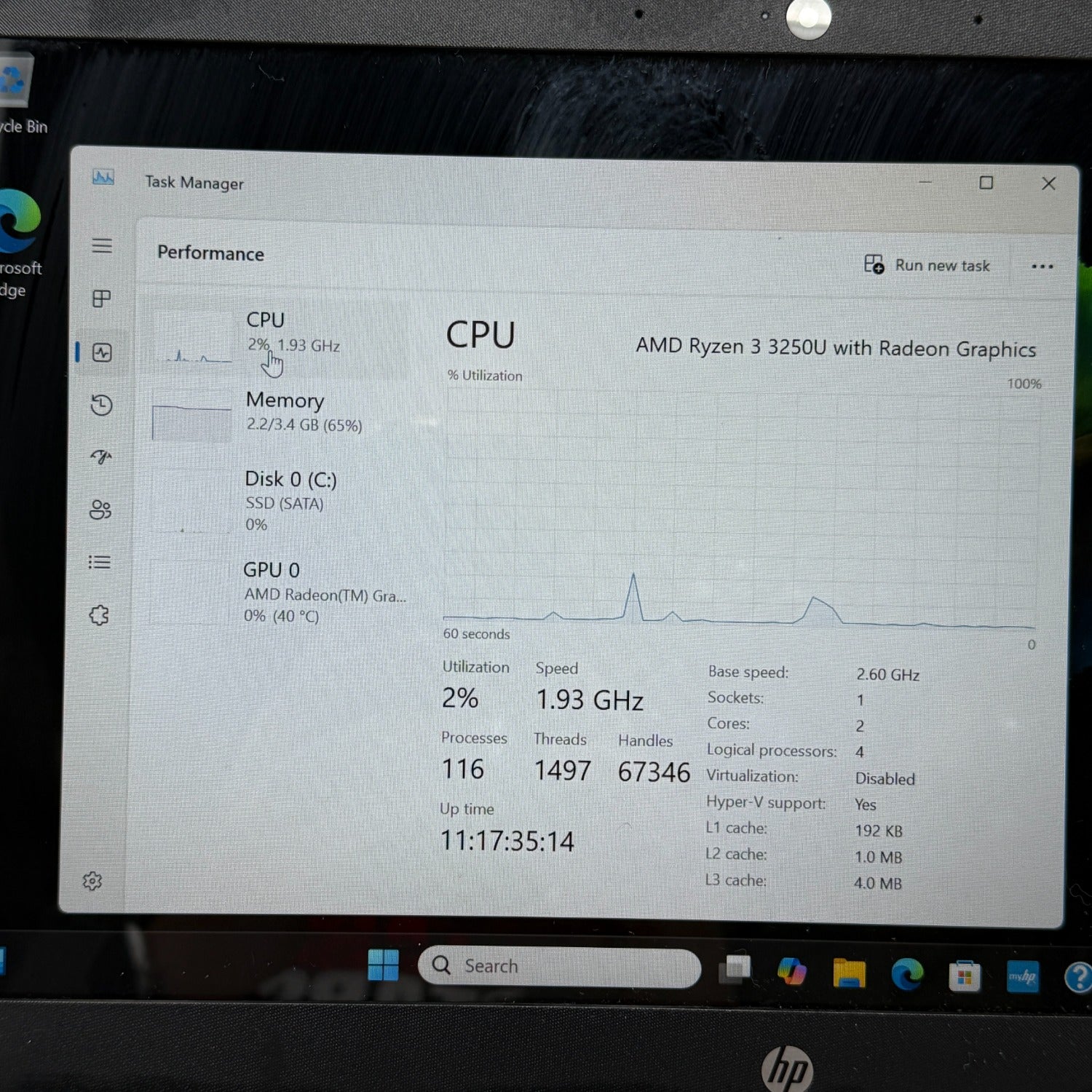This screenshot has width=1092, height=1092.
Task: Open Task Manager settings gear
Action: pyautogui.click(x=92, y=882)
